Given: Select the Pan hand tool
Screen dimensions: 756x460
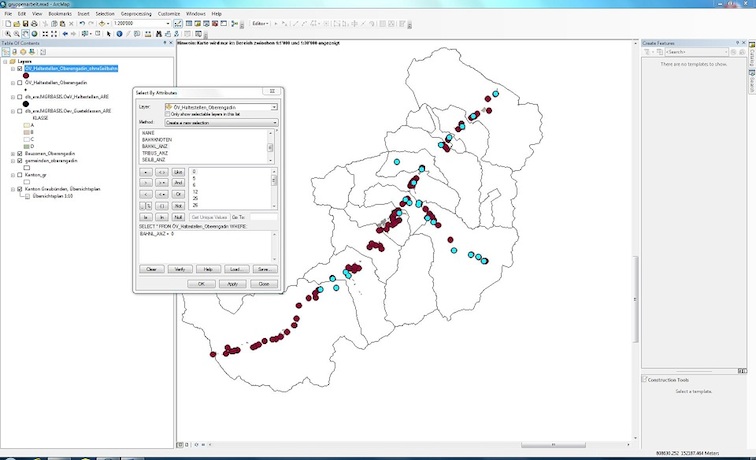Looking at the screenshot, I should 25,33.
